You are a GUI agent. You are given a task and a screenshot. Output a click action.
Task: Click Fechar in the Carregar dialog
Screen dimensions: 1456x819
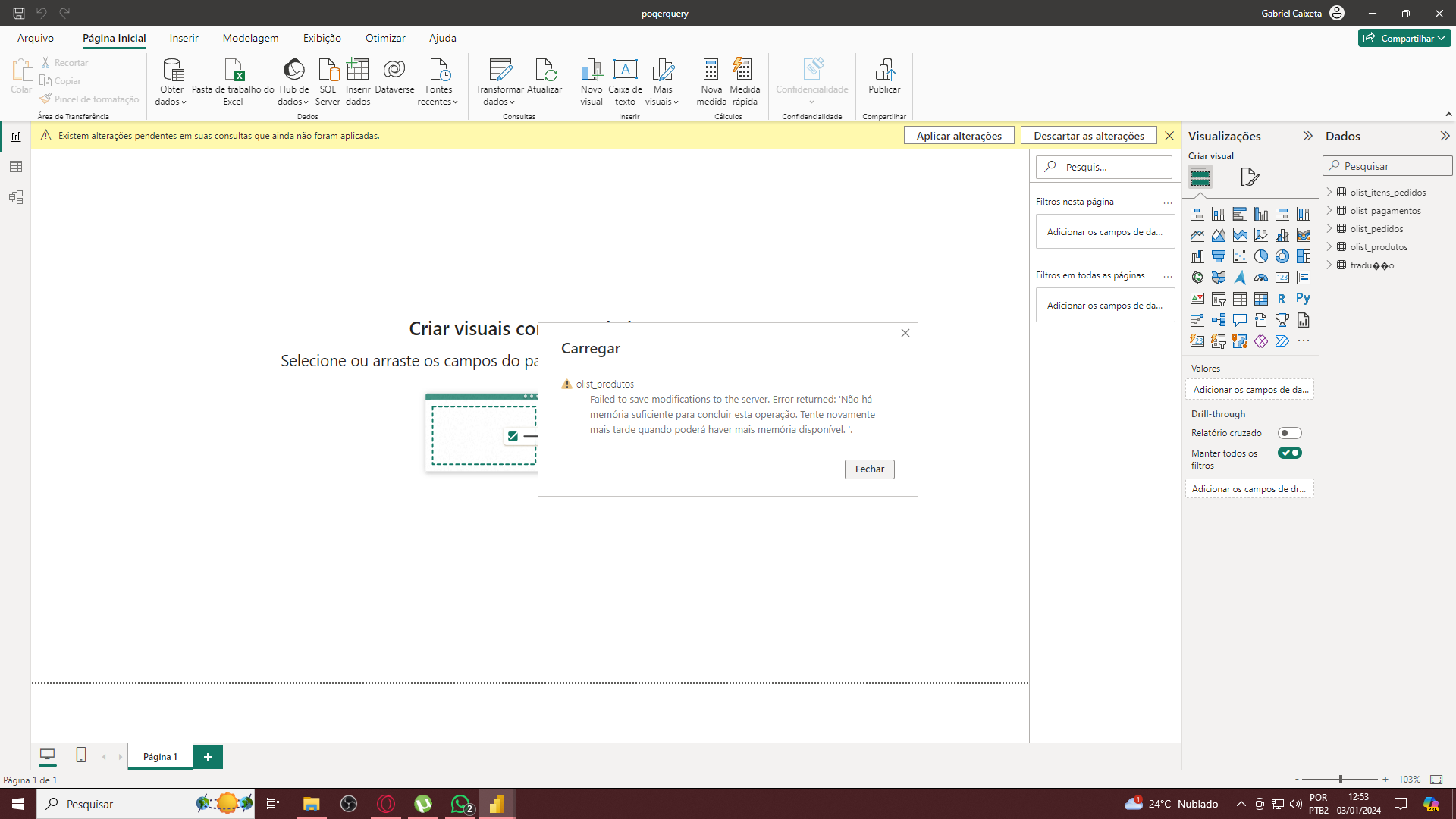(869, 469)
